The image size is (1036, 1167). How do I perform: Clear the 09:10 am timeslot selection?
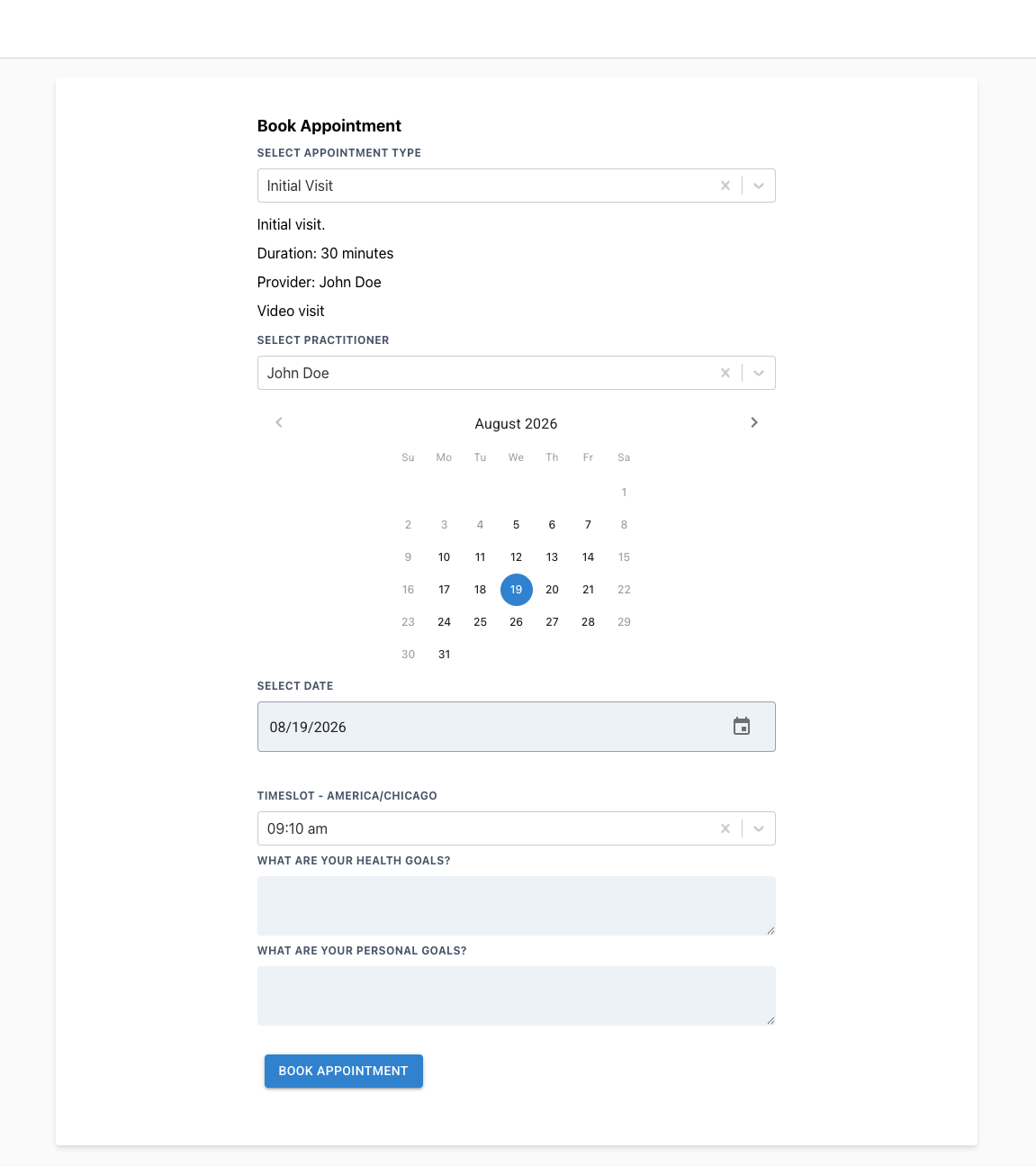(x=725, y=828)
